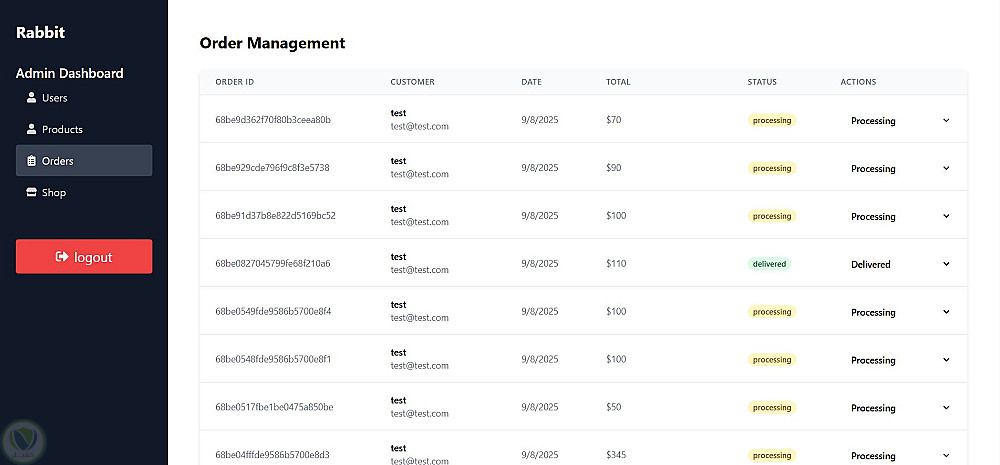Screen dimensions: 1000x465
Task: Open status dropdown for order 68be91d37b8e822d5169bc52
Action: [899, 217]
